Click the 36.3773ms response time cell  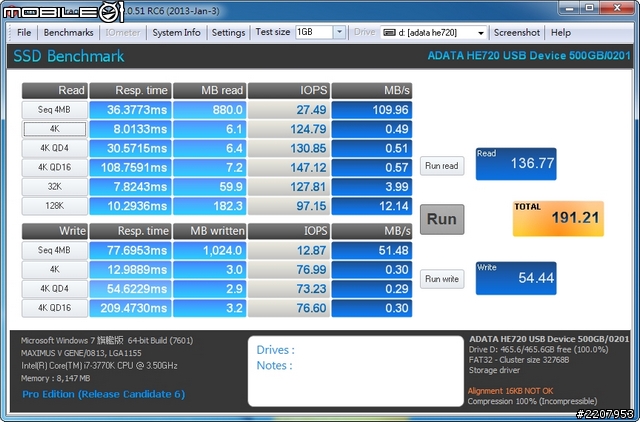coord(130,110)
